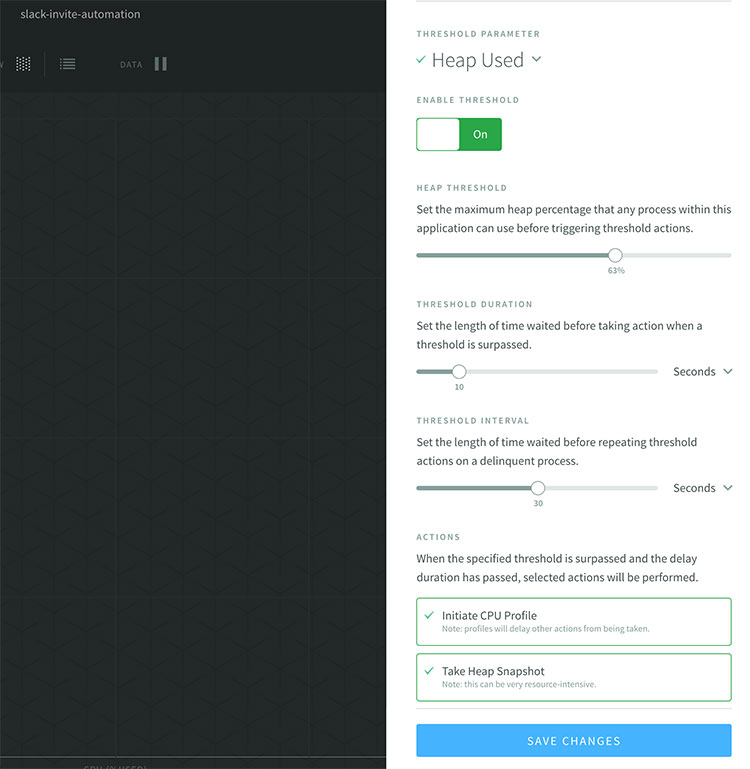
Task: Open the Heap Used parameter dropdown
Action: coord(479,60)
